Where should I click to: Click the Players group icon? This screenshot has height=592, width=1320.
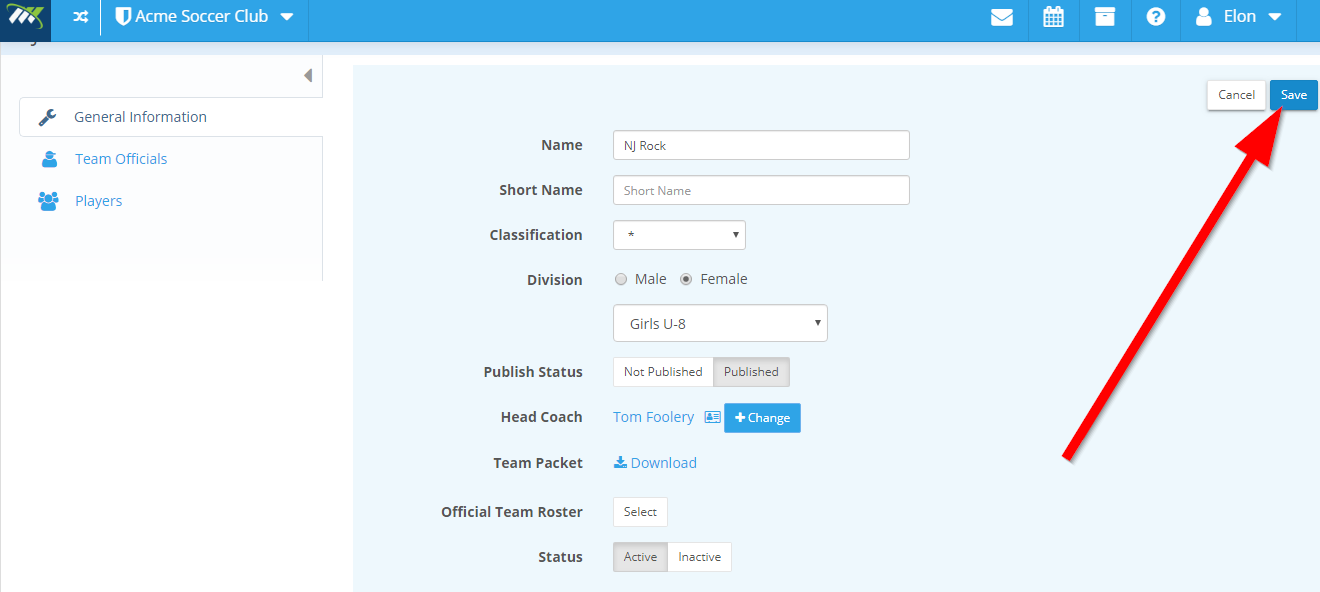tap(48, 201)
